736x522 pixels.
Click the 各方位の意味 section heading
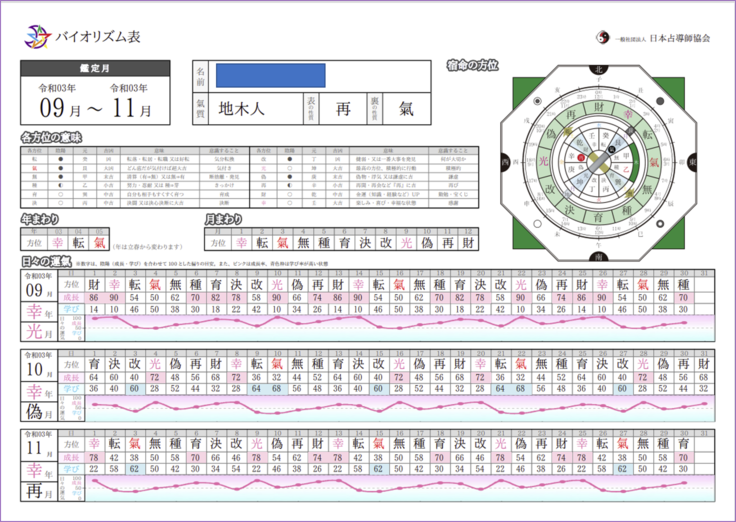(x=51, y=136)
